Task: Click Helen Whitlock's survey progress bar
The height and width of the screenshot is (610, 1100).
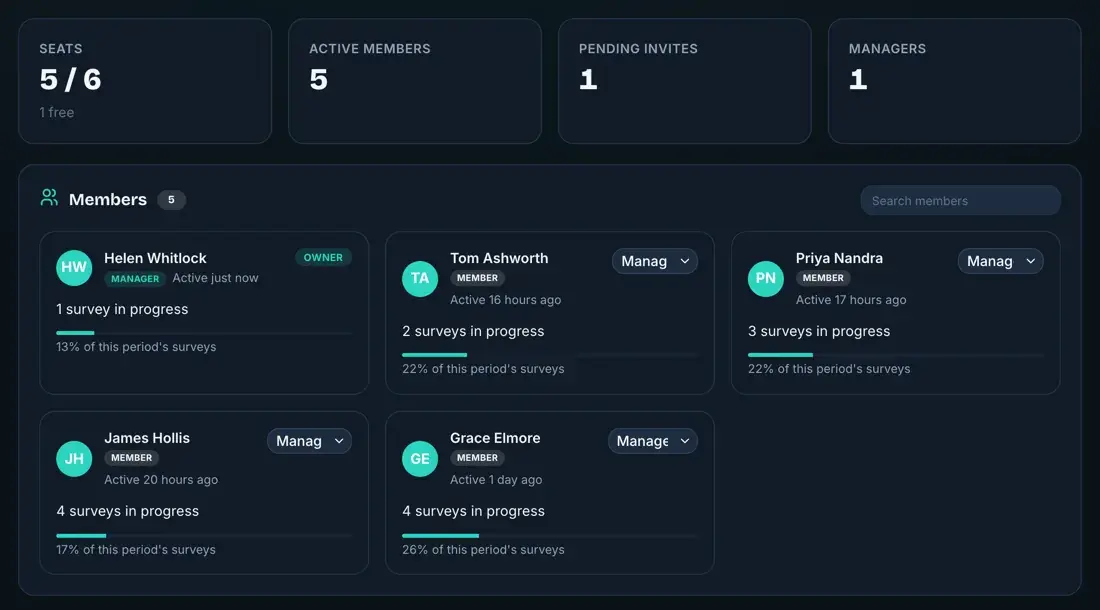Action: [x=204, y=333]
